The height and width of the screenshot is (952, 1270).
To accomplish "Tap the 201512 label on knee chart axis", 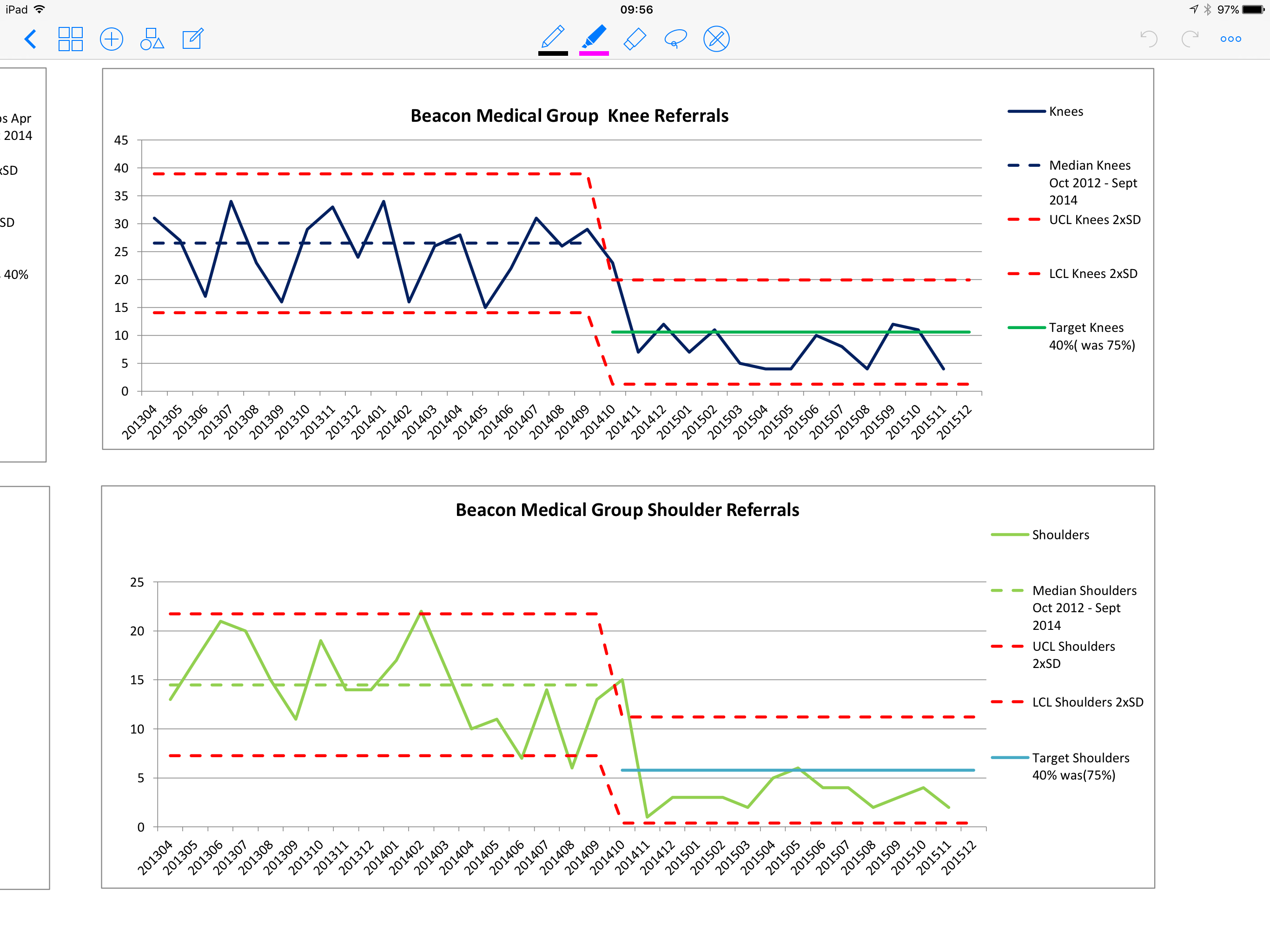I will click(954, 422).
